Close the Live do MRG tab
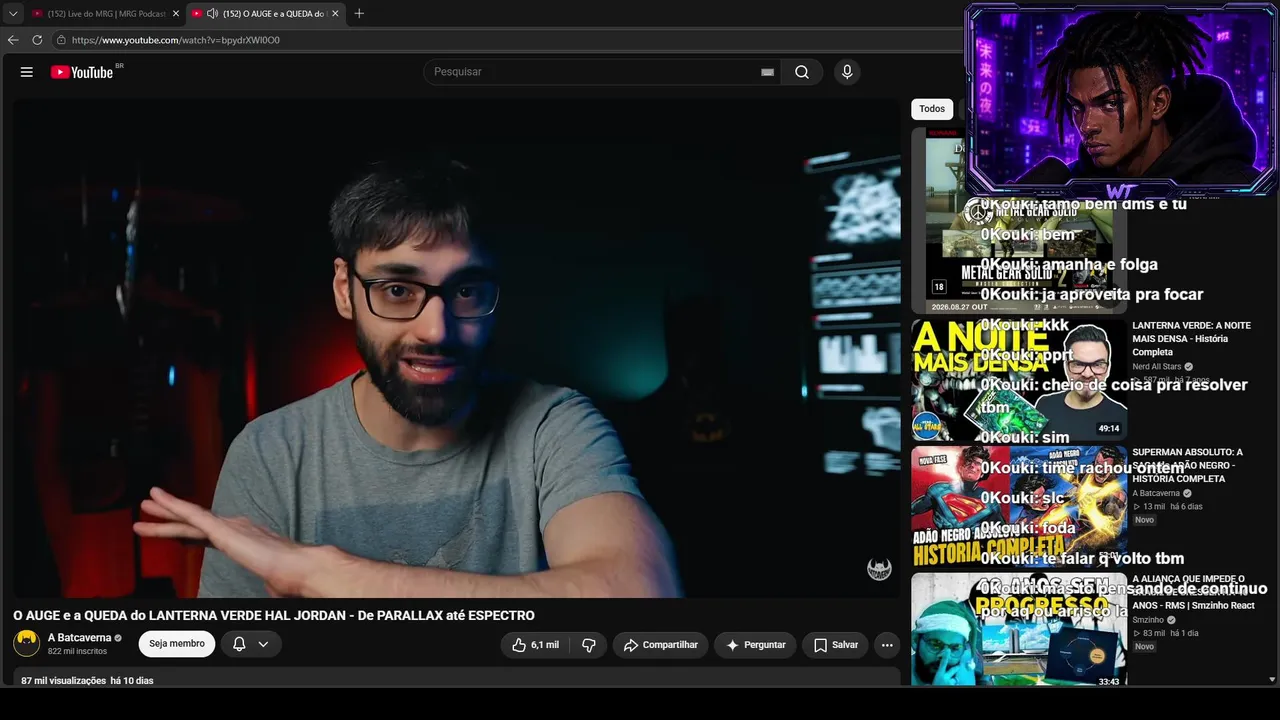Viewport: 1280px width, 720px height. coord(176,13)
